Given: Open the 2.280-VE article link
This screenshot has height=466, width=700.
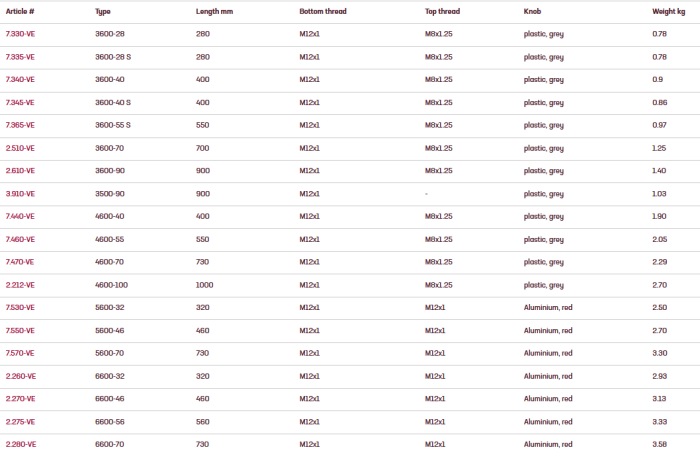Looking at the screenshot, I should pyautogui.click(x=21, y=444).
